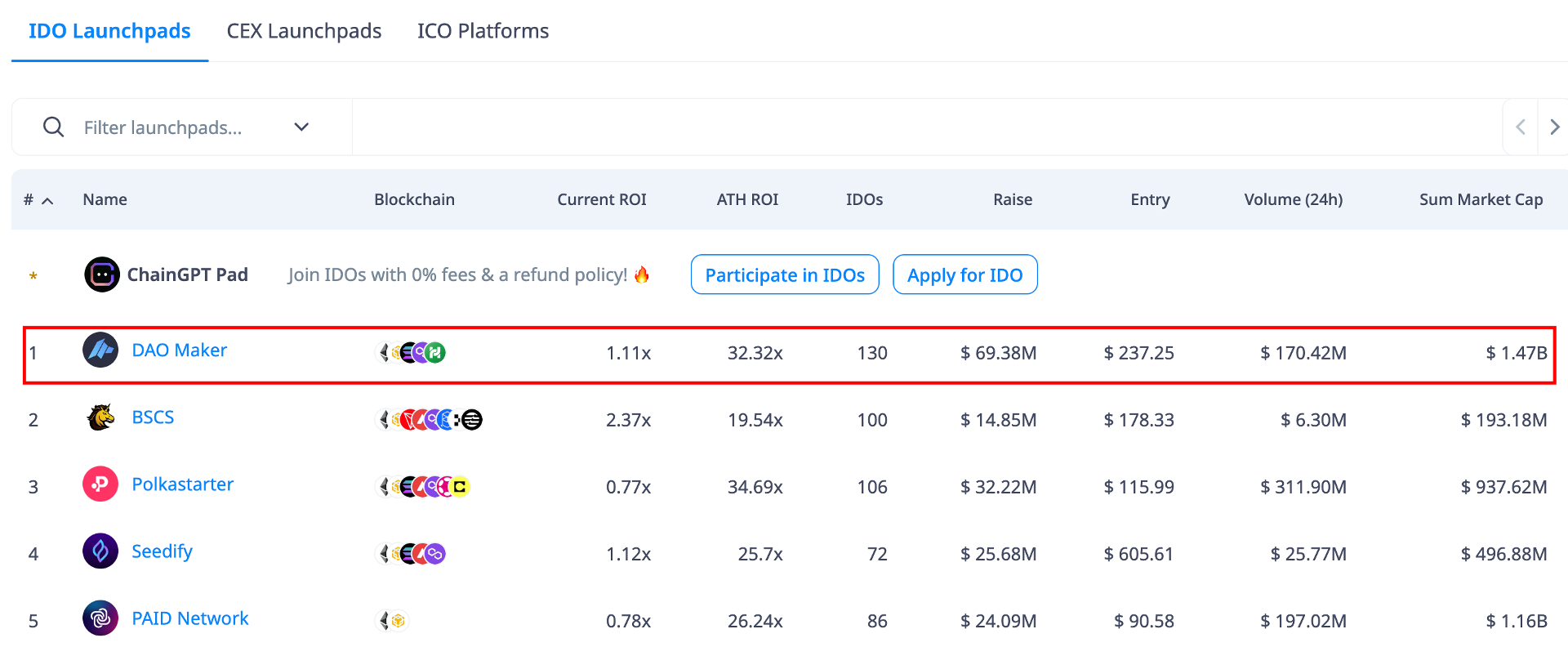
Task: Click BNB chain icon in PAID Network row
Action: [x=399, y=621]
